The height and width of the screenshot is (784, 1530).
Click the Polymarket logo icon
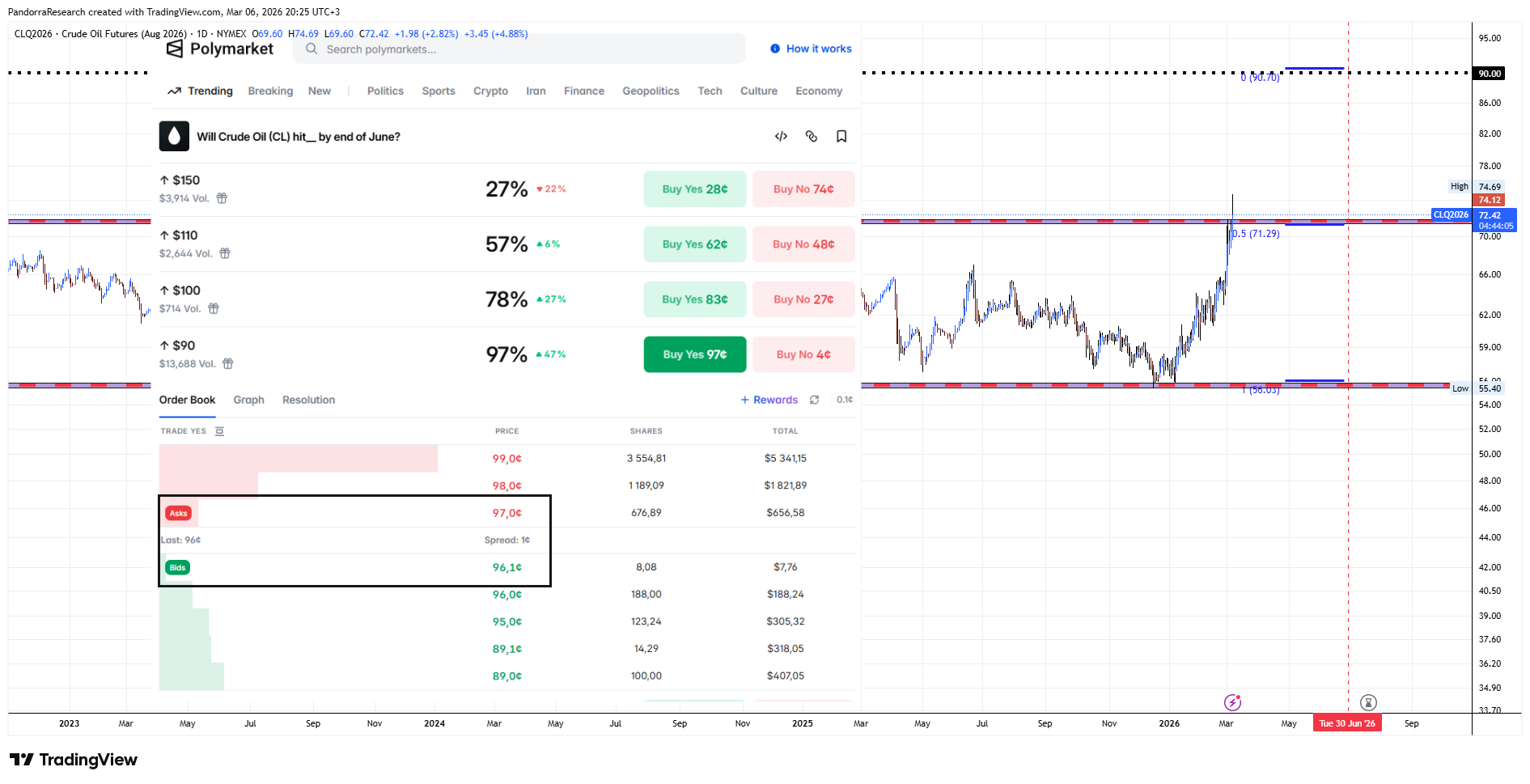(175, 49)
